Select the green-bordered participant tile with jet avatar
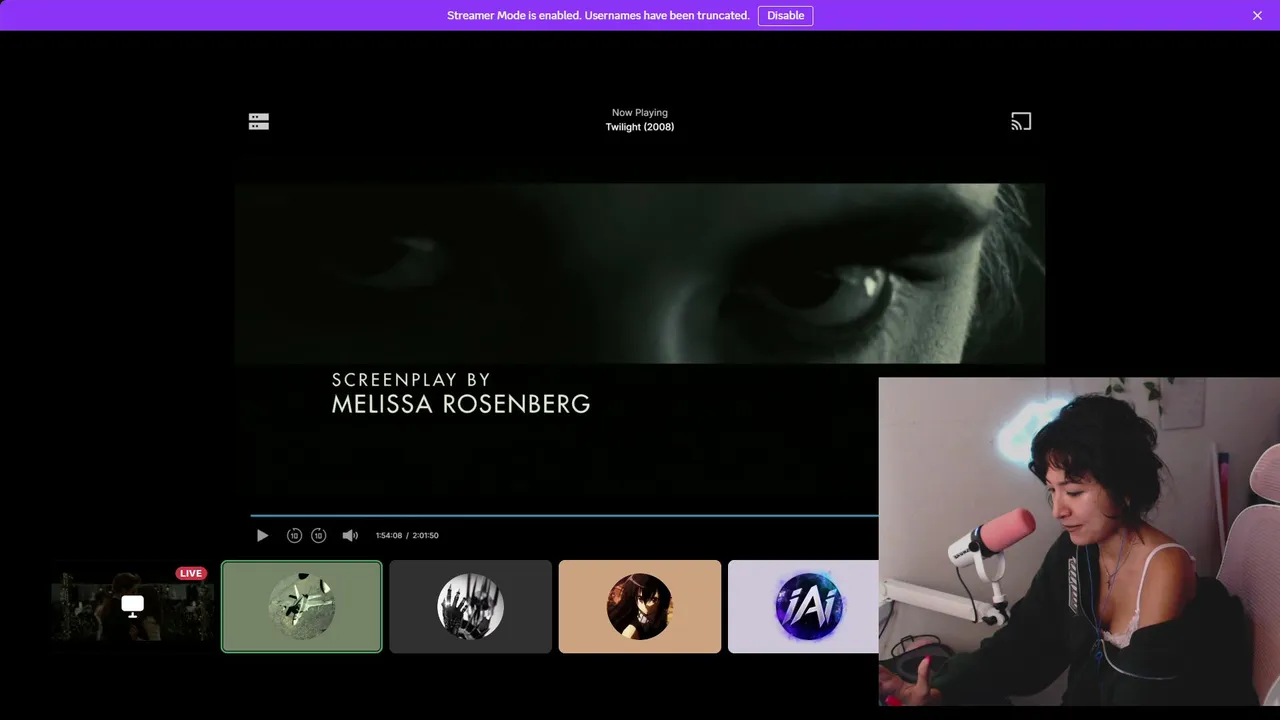Image resolution: width=1280 pixels, height=720 pixels. [x=301, y=606]
